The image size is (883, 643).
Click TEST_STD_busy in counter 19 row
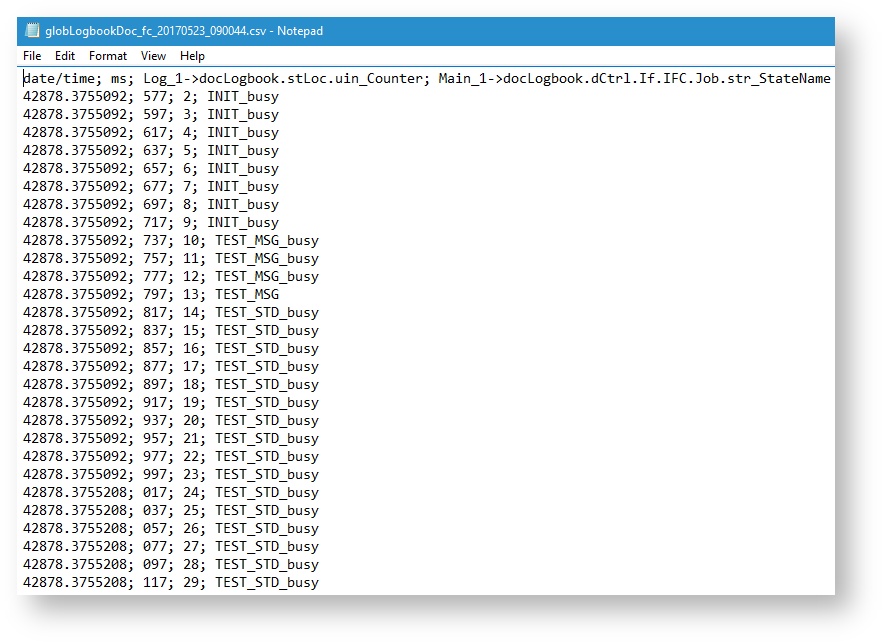coord(267,403)
